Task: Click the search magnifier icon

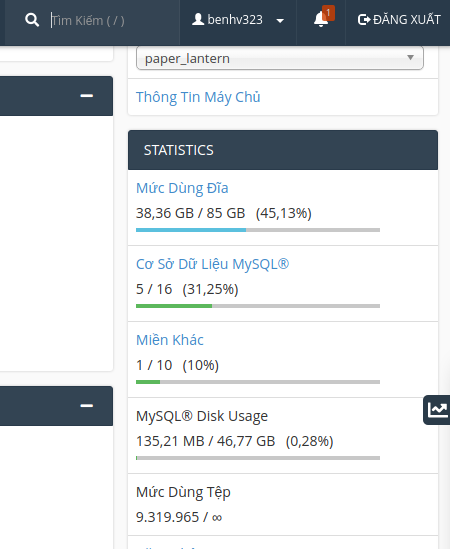Action: [32, 20]
